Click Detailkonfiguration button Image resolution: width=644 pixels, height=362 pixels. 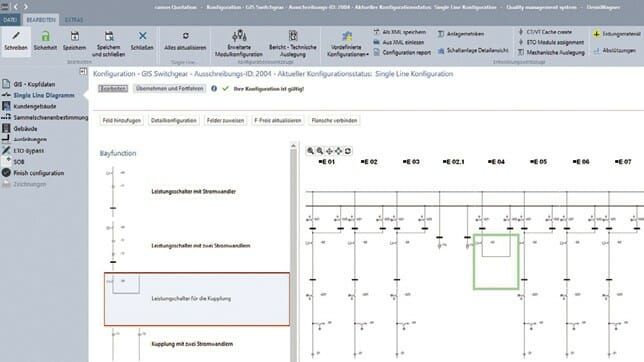point(174,120)
